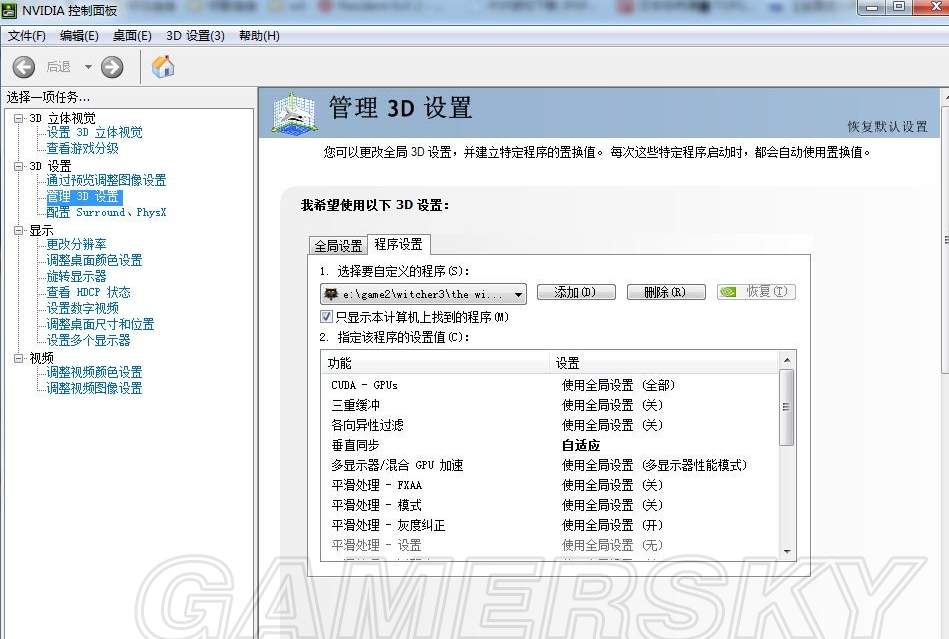This screenshot has width=949, height=639.
Task: Click settings list scrollbar down arrow
Action: click(x=787, y=551)
